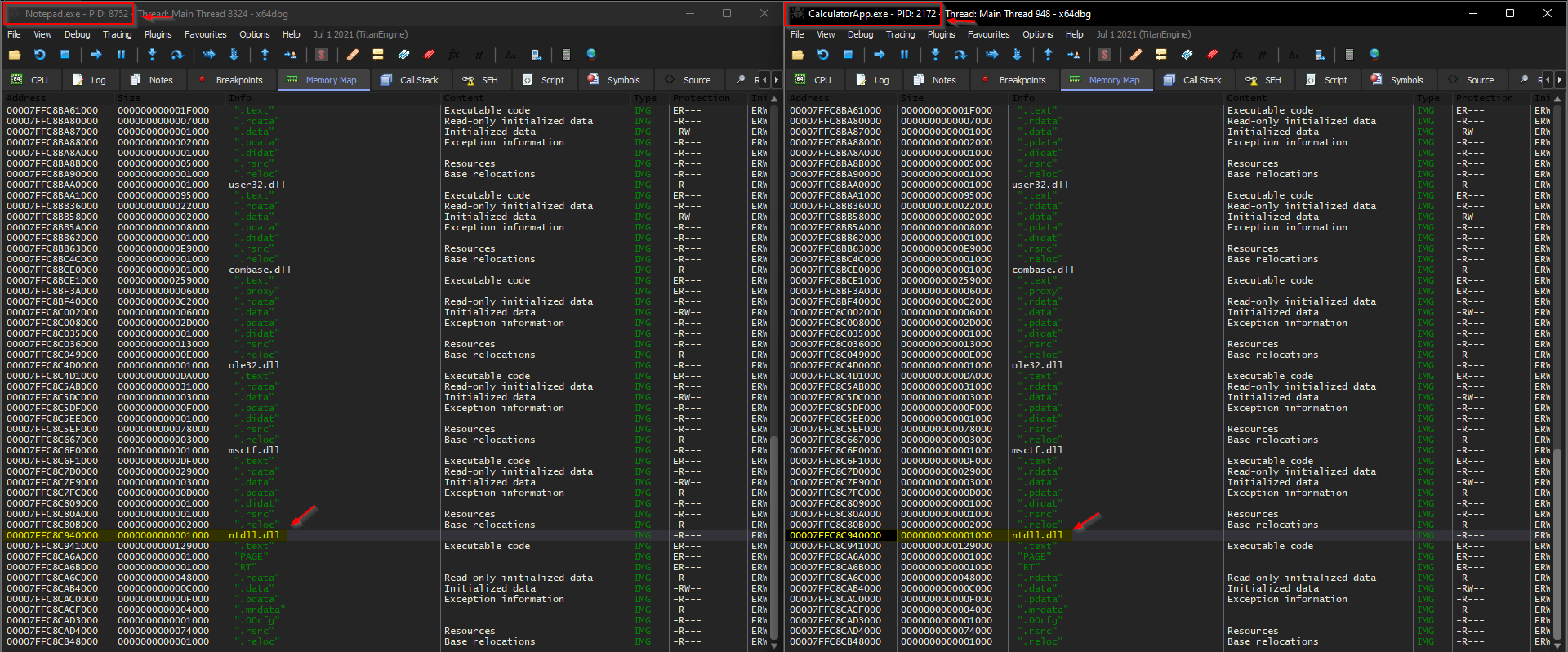
Task: Select msctf.dll entry in CalculatorApp.exe memory map
Action: coord(1037,450)
